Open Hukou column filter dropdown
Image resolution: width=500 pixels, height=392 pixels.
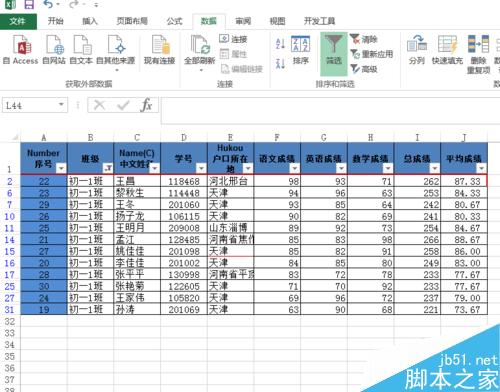pyautogui.click(x=248, y=168)
